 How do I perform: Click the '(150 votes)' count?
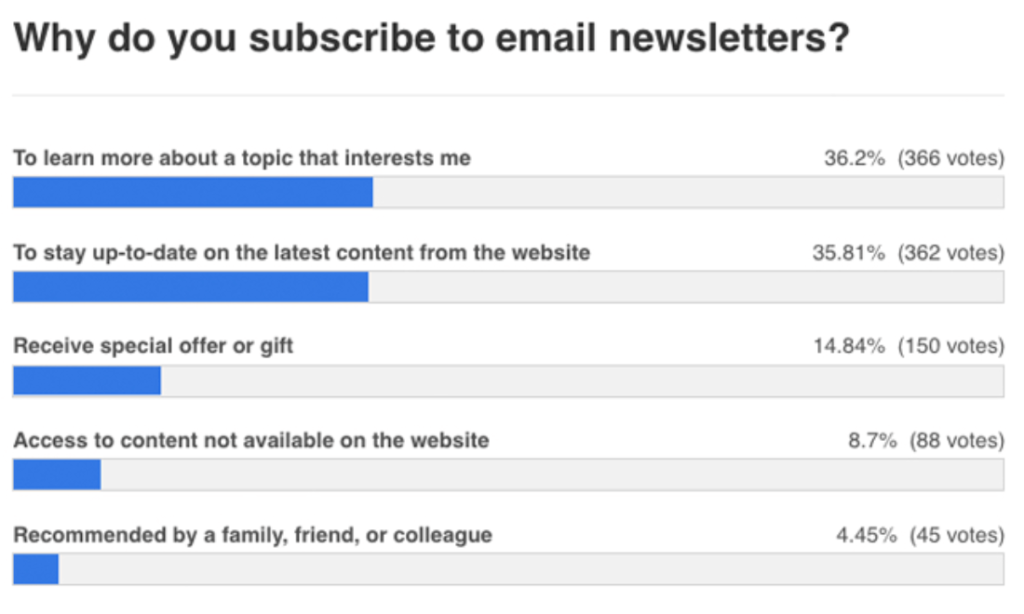tap(951, 346)
